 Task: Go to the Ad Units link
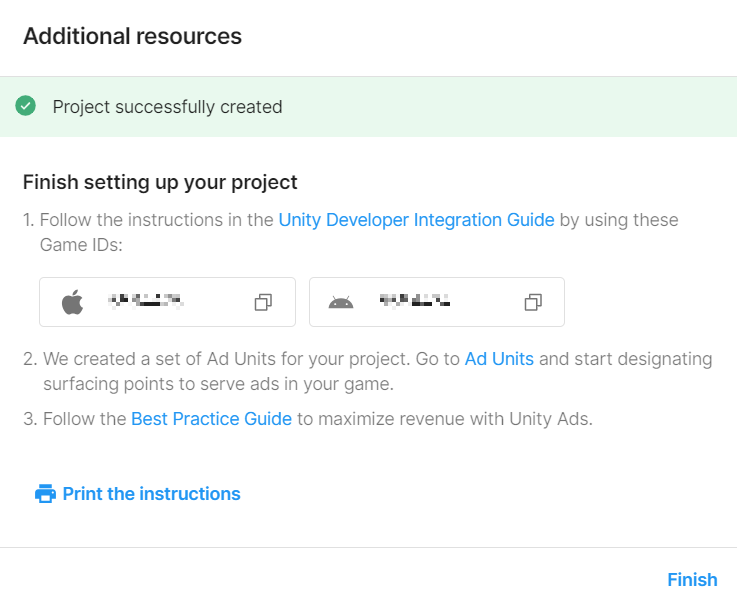(x=499, y=359)
